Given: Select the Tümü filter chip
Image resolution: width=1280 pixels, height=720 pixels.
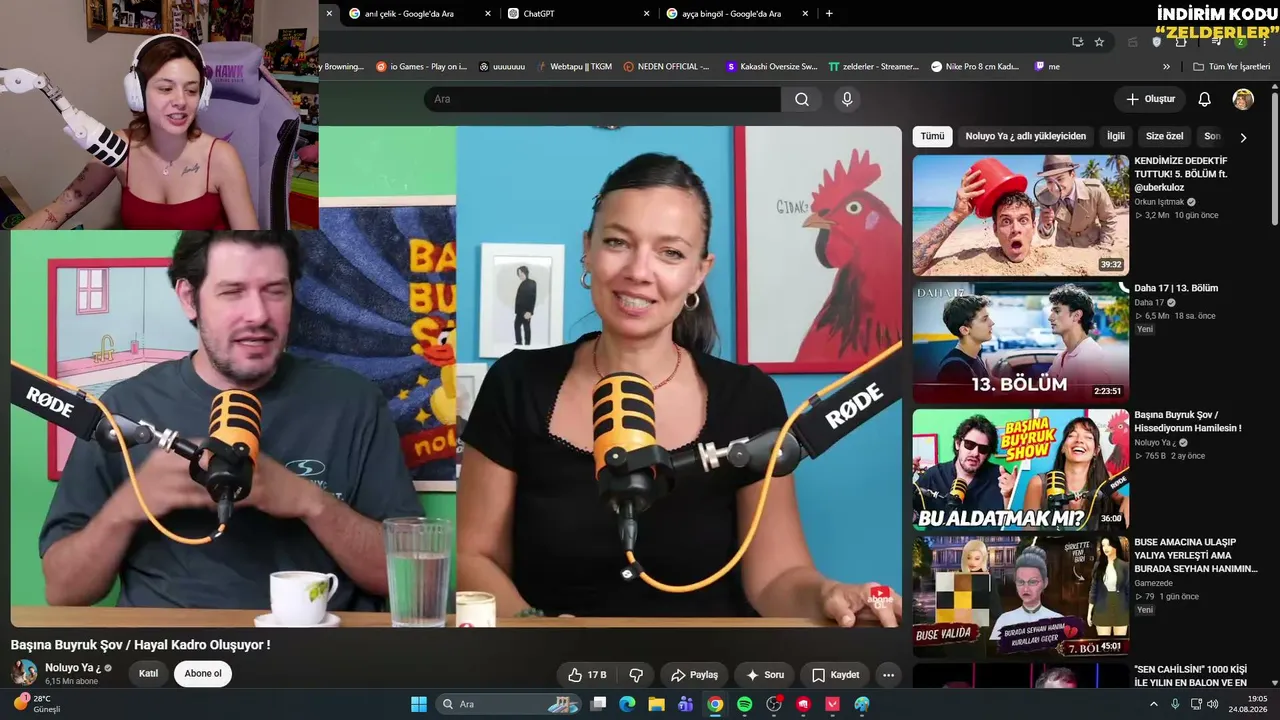Looking at the screenshot, I should point(932,136).
